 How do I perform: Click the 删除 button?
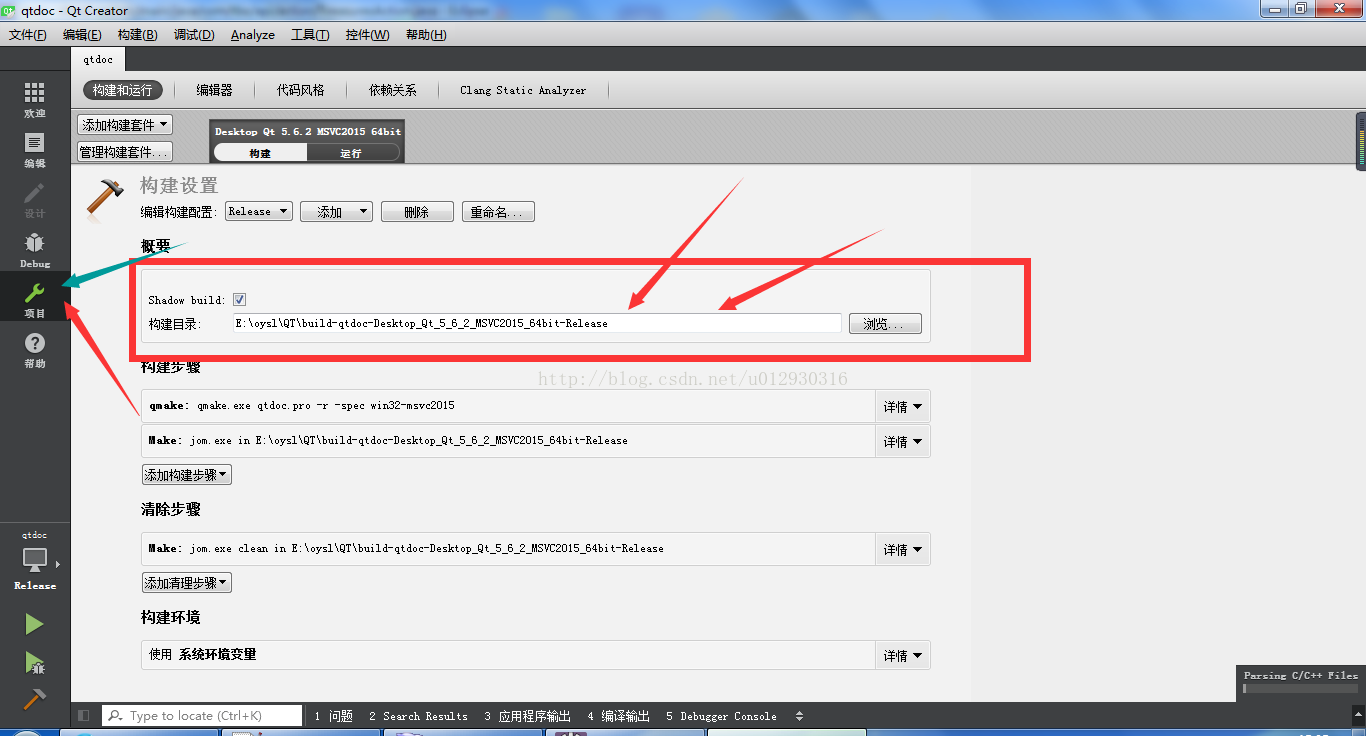point(417,212)
